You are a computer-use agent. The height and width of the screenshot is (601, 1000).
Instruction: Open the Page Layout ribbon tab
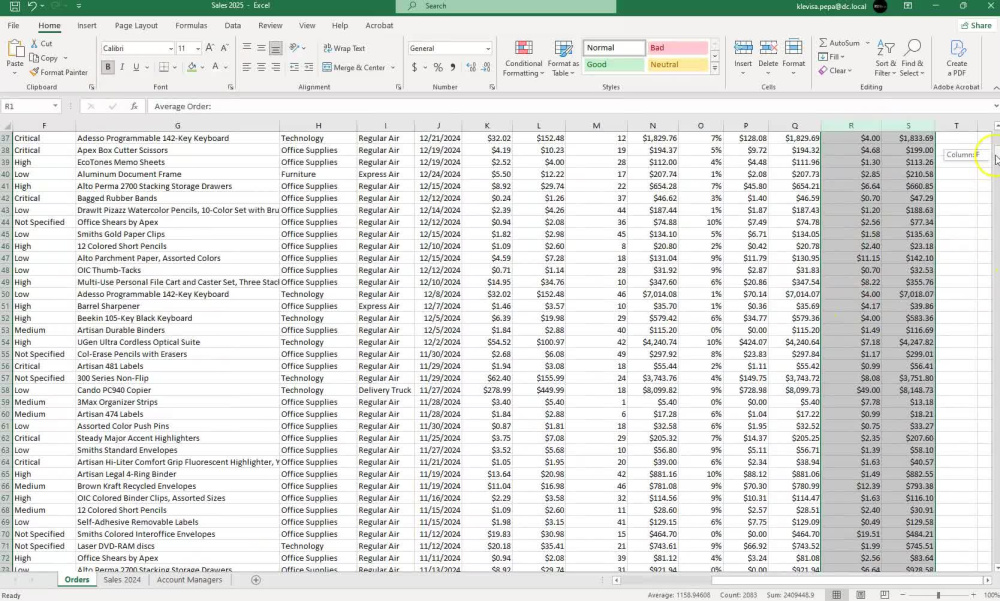136,26
